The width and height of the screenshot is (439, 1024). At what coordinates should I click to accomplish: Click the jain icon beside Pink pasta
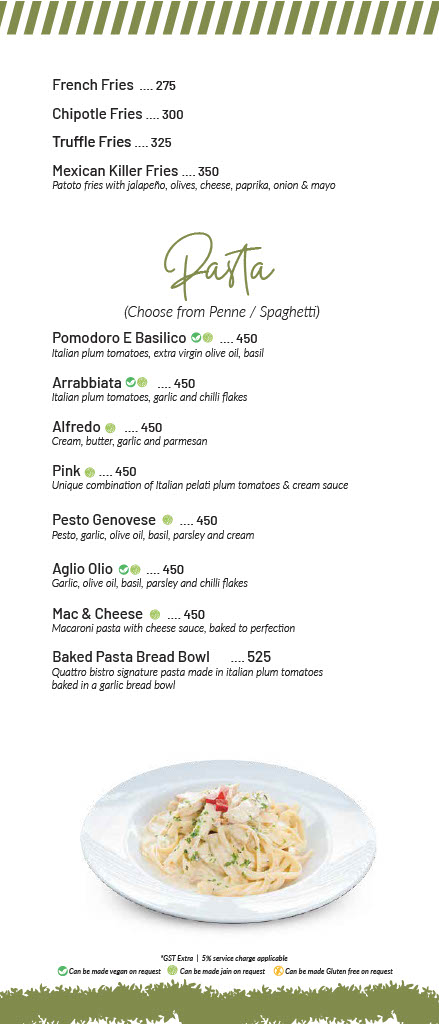click(x=89, y=472)
